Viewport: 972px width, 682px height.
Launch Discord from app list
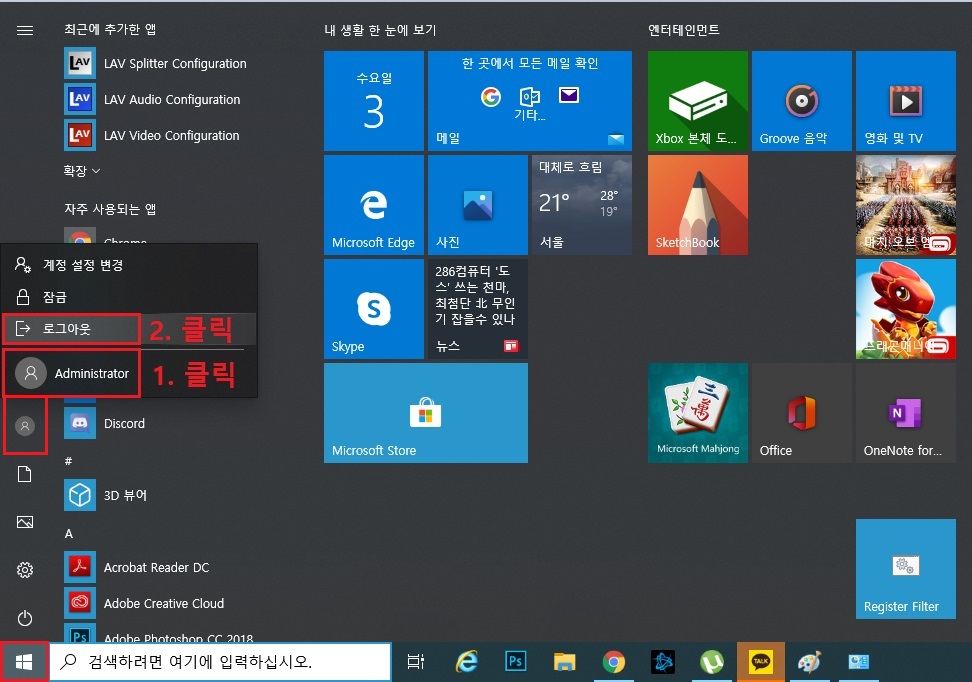tap(105, 423)
